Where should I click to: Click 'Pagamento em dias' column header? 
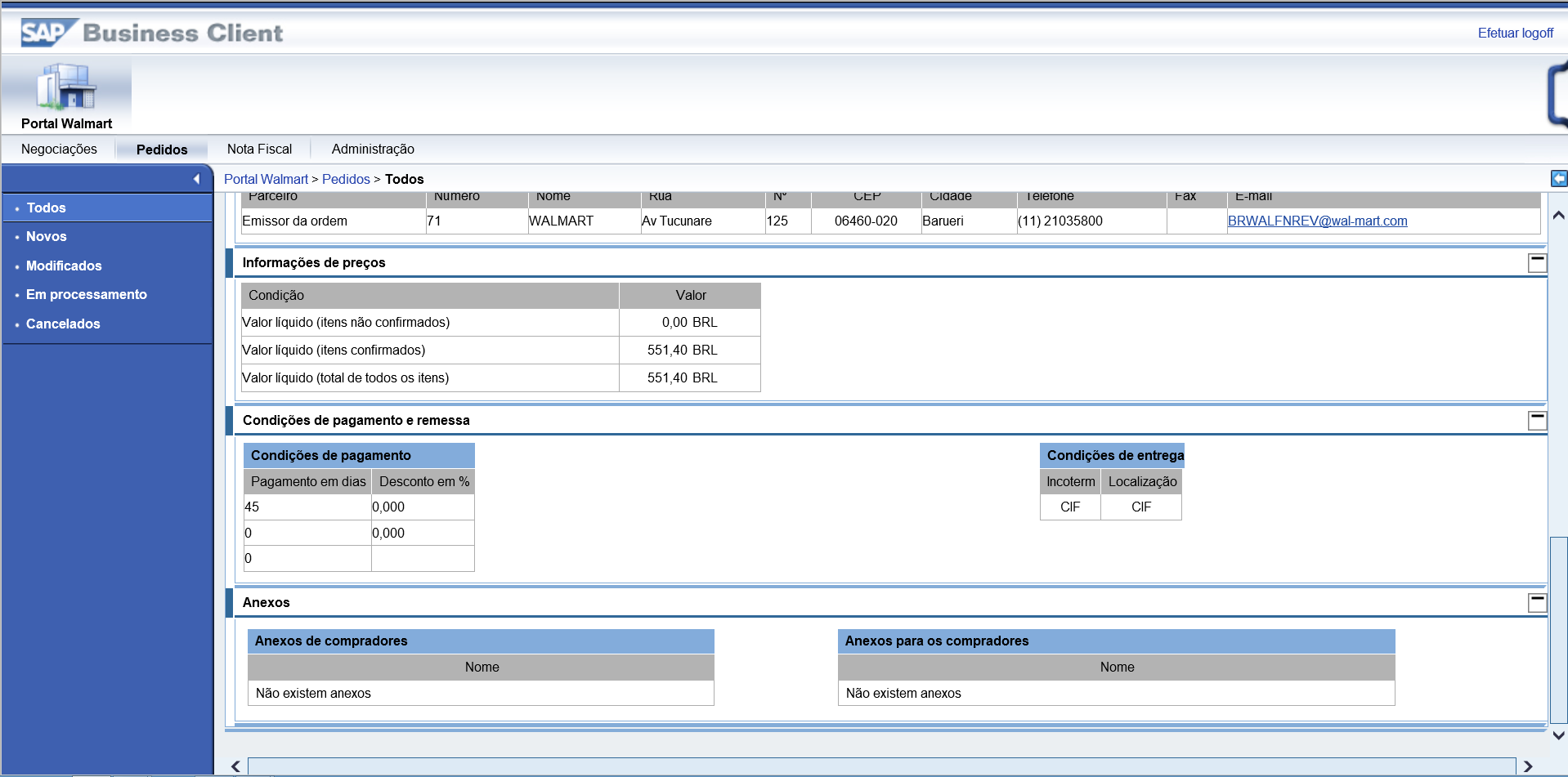click(x=308, y=481)
